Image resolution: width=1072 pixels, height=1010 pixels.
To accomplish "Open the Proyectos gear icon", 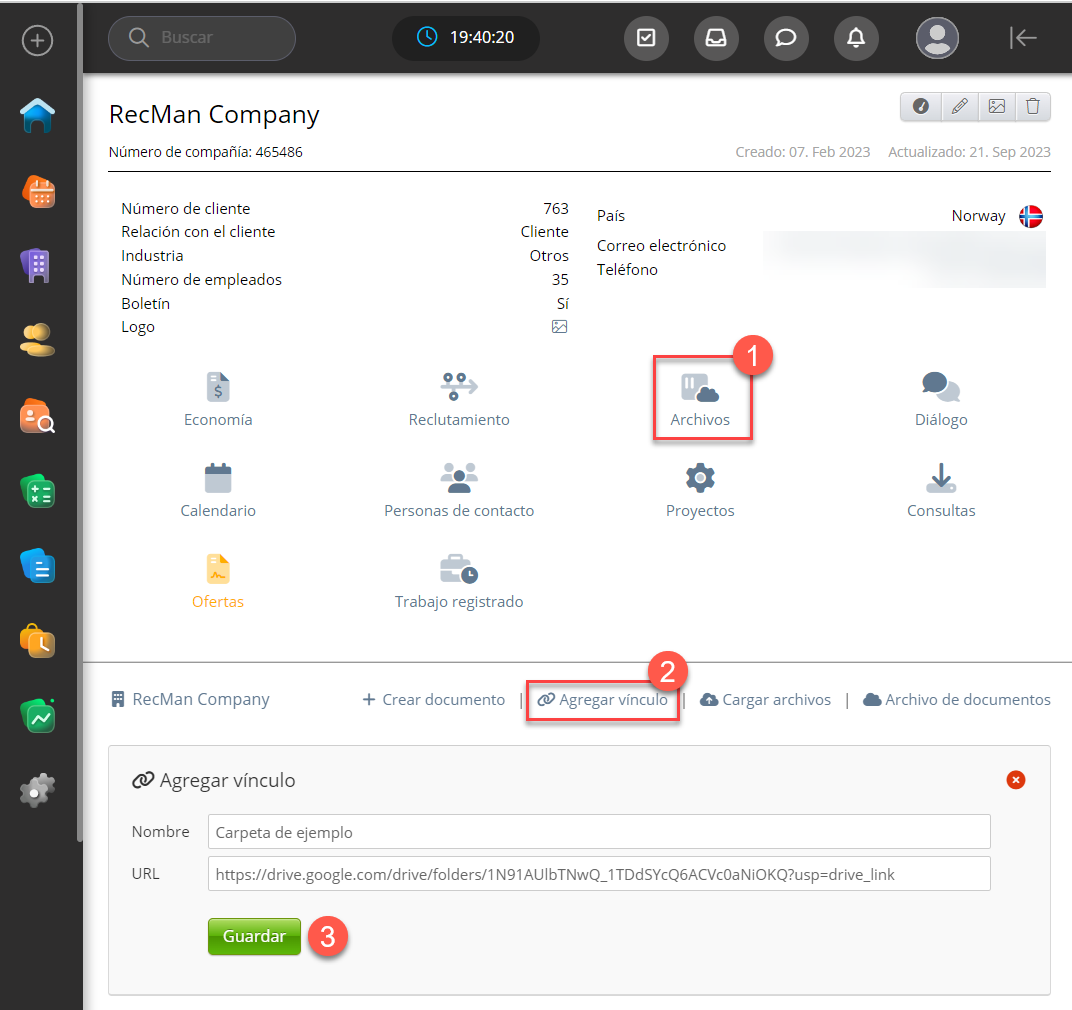I will [x=700, y=479].
